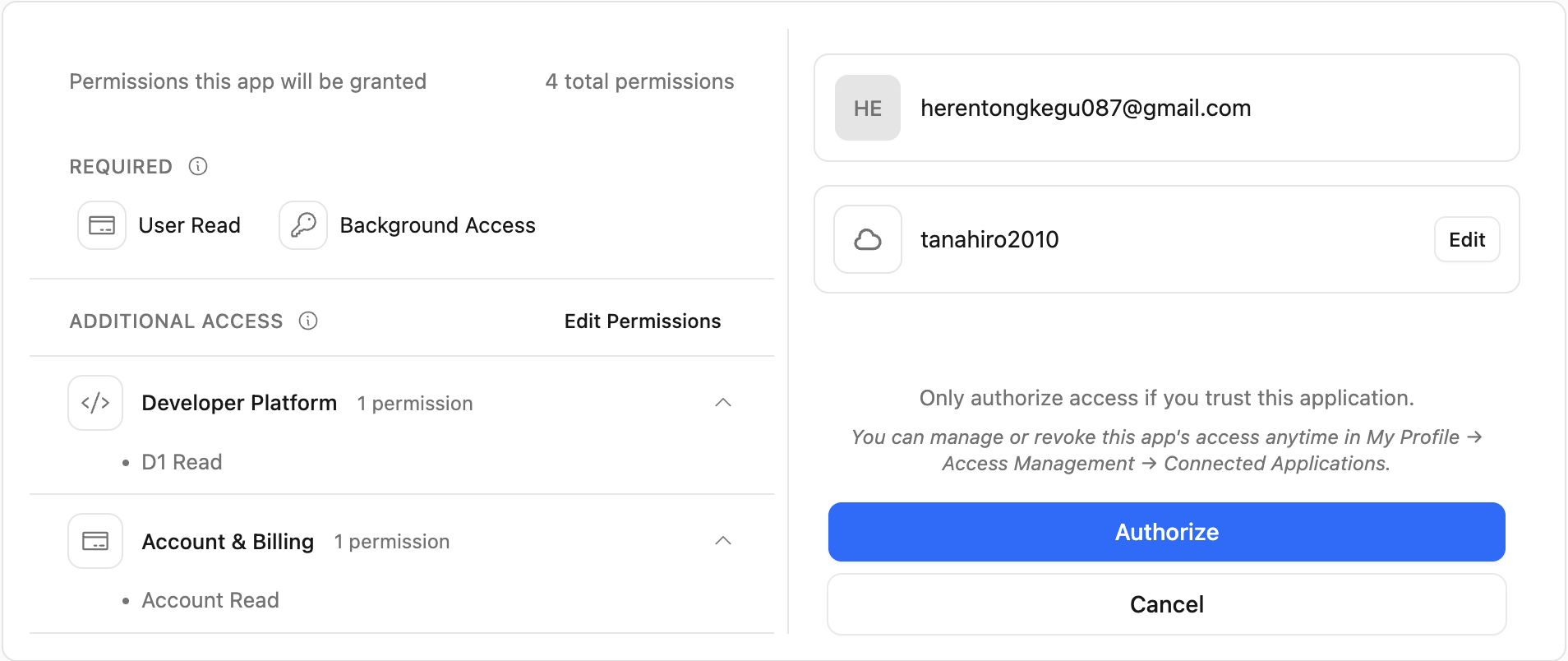Image resolution: width=1568 pixels, height=661 pixels.
Task: Click the herentongkegu087@gmail.com account card
Action: [x=1166, y=108]
